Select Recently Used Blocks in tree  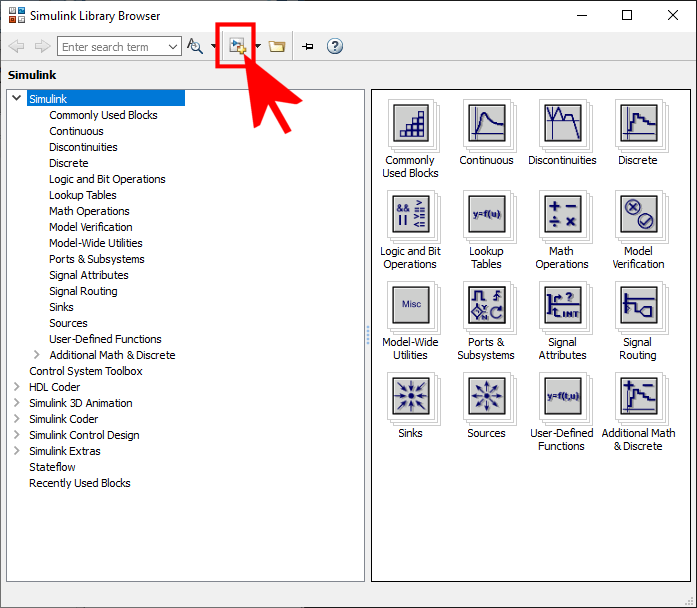80,483
